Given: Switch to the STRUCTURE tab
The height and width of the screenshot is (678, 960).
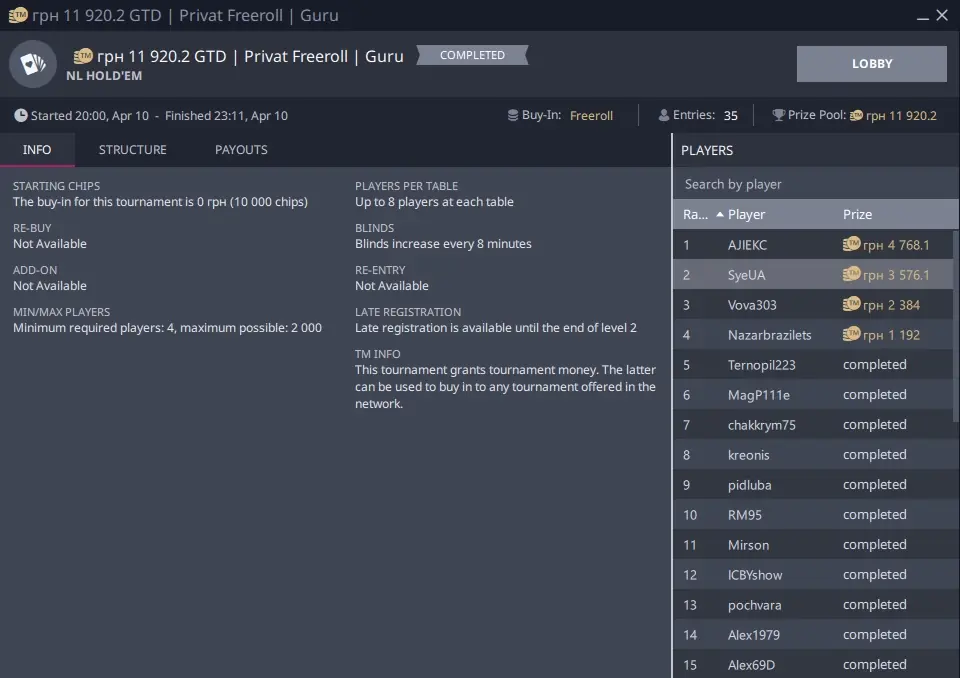Looking at the screenshot, I should point(133,150).
